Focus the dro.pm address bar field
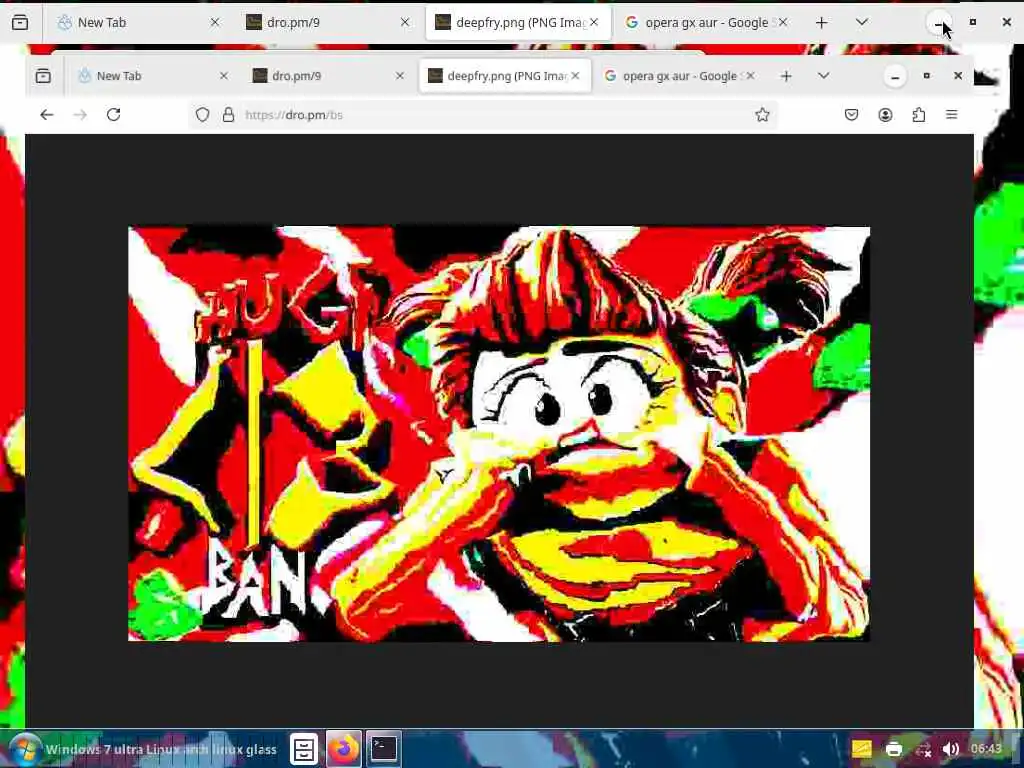This screenshot has width=1024, height=768. coord(483,115)
